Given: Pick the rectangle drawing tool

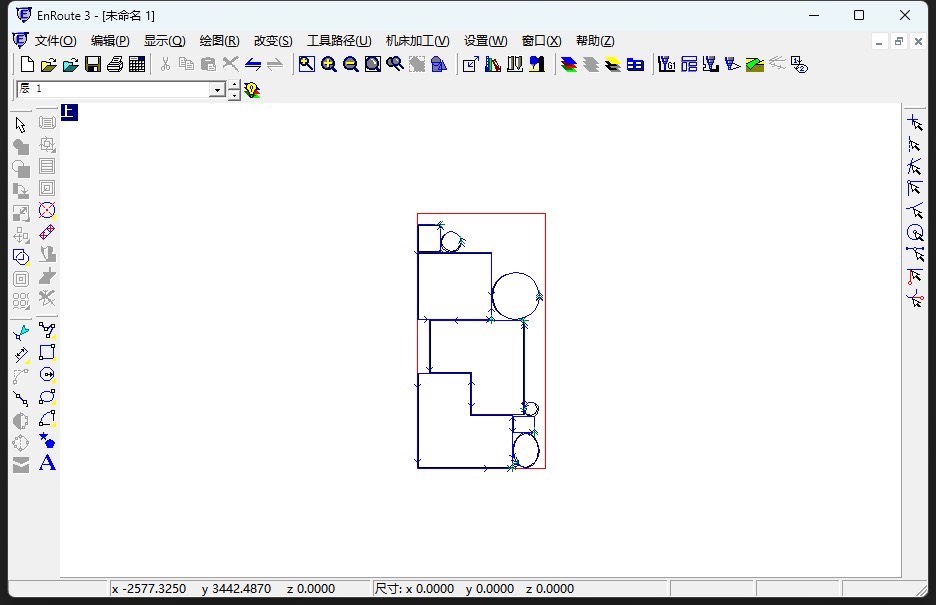Looking at the screenshot, I should click(x=47, y=352).
